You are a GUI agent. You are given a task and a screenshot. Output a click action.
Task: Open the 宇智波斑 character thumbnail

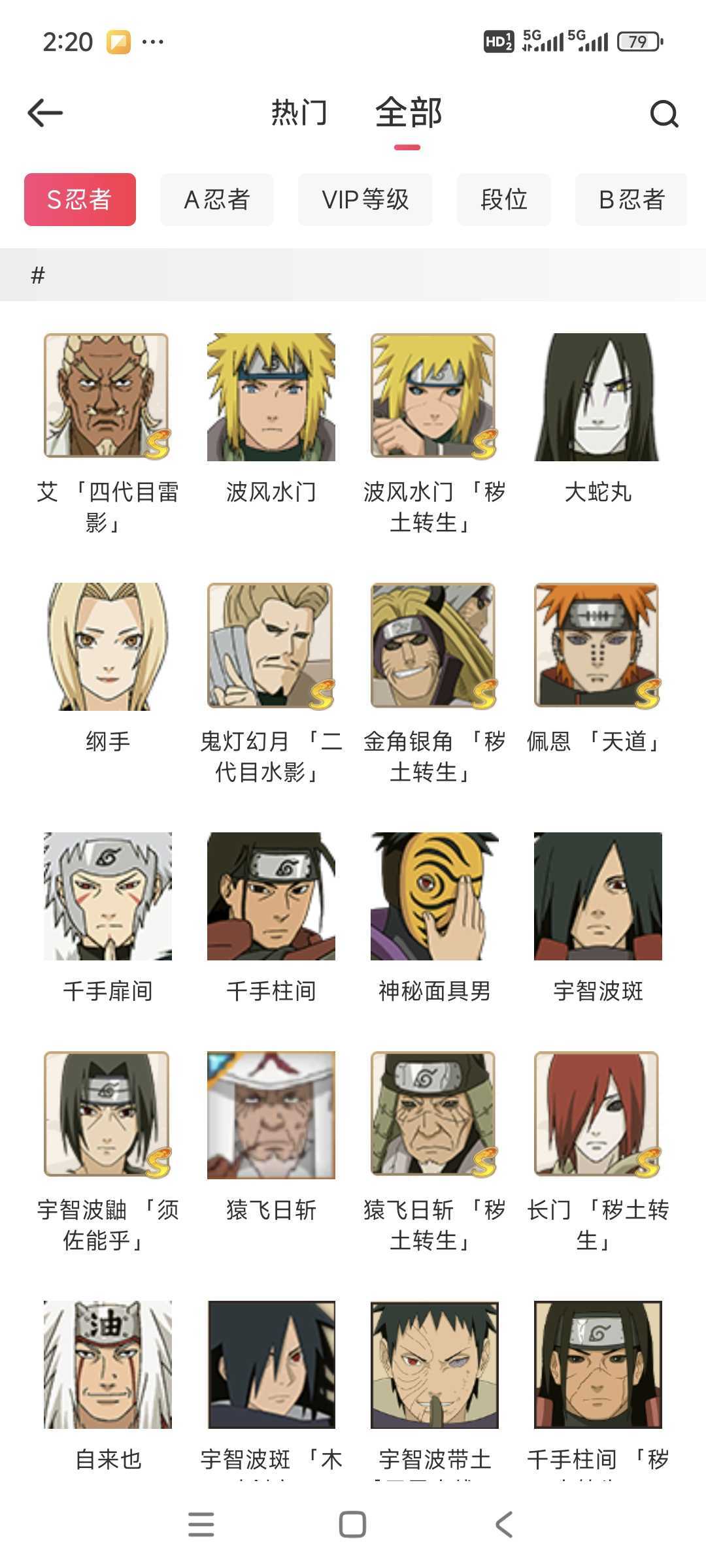[x=597, y=896]
